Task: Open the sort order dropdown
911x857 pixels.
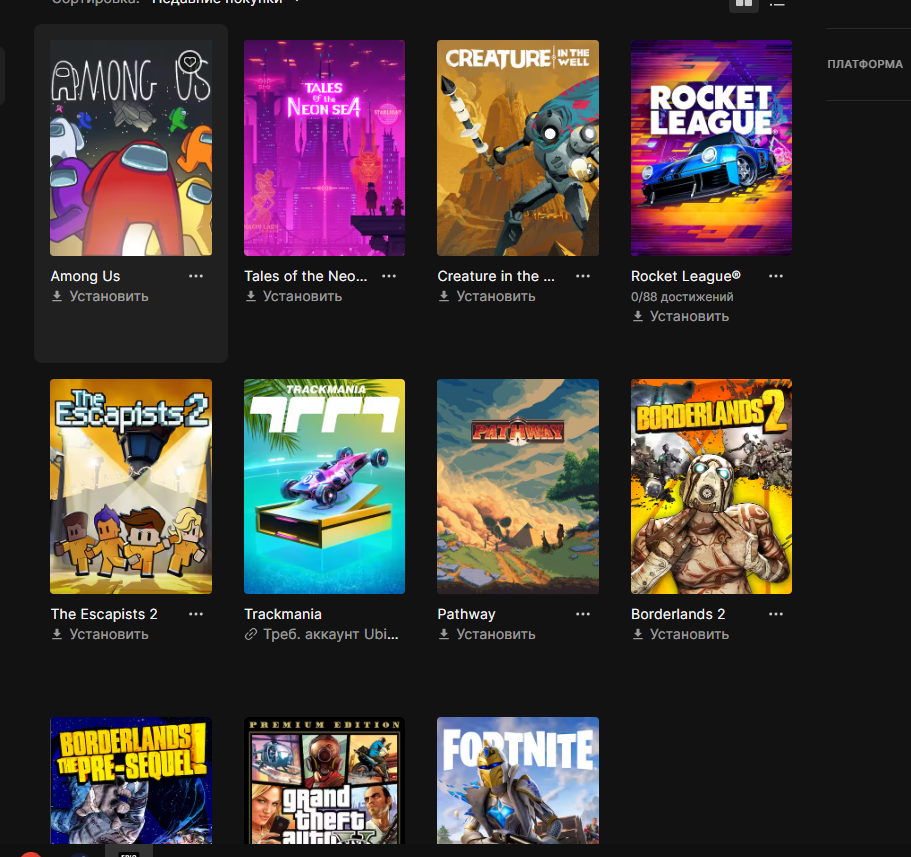Action: point(227,2)
